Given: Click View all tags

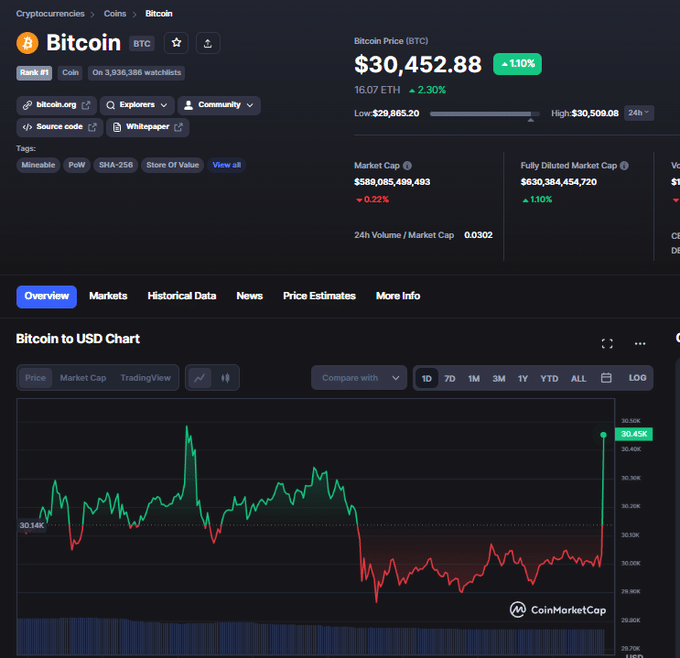Looking at the screenshot, I should [x=226, y=165].
